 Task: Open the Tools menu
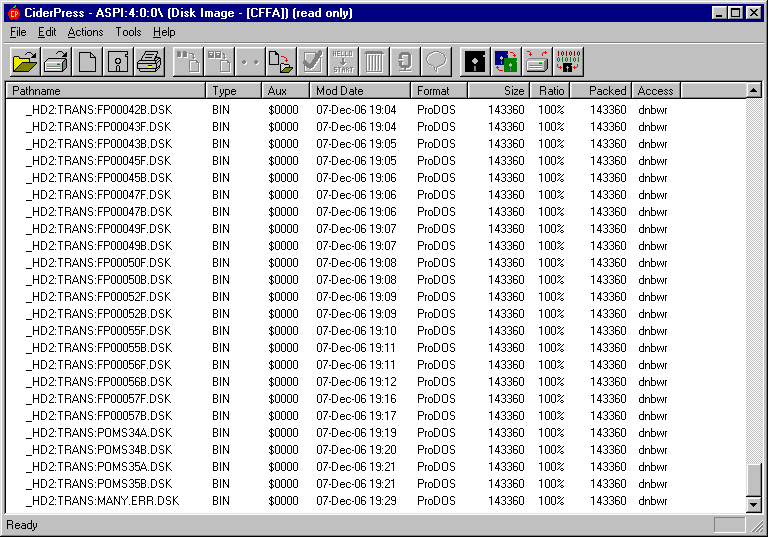click(x=128, y=32)
